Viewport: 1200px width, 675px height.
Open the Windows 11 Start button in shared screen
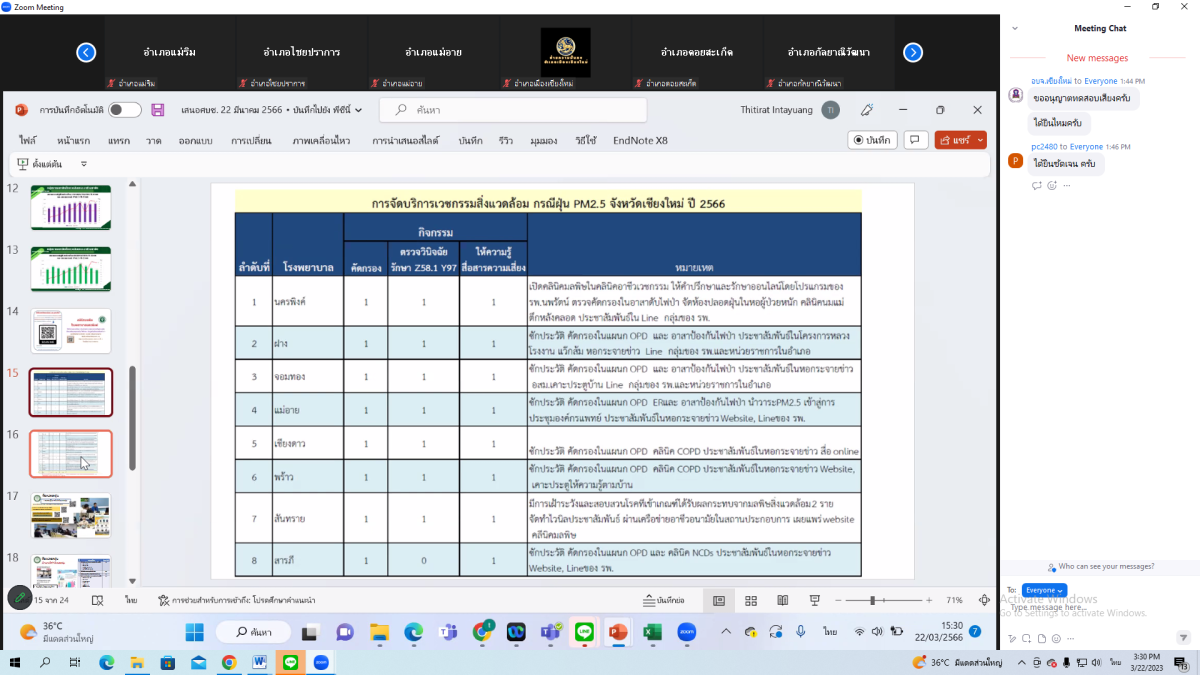pos(194,632)
